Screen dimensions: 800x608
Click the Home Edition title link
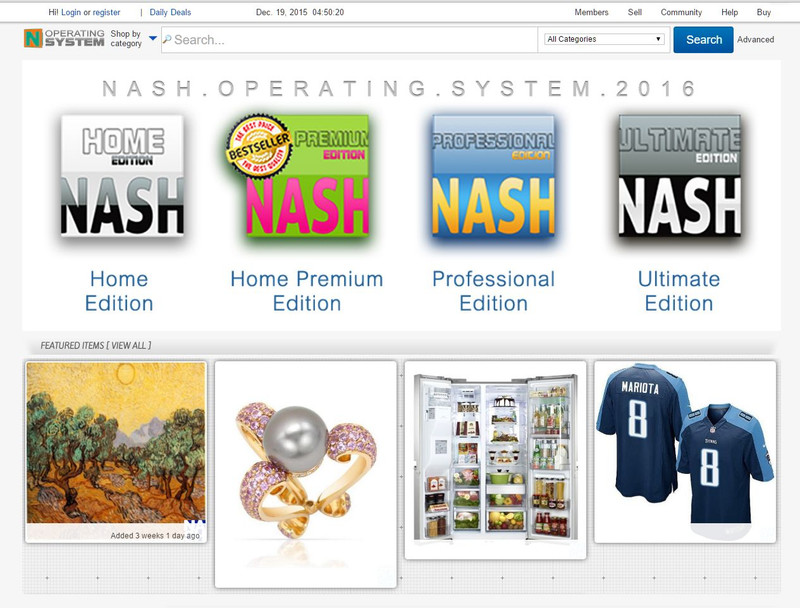[x=119, y=291]
